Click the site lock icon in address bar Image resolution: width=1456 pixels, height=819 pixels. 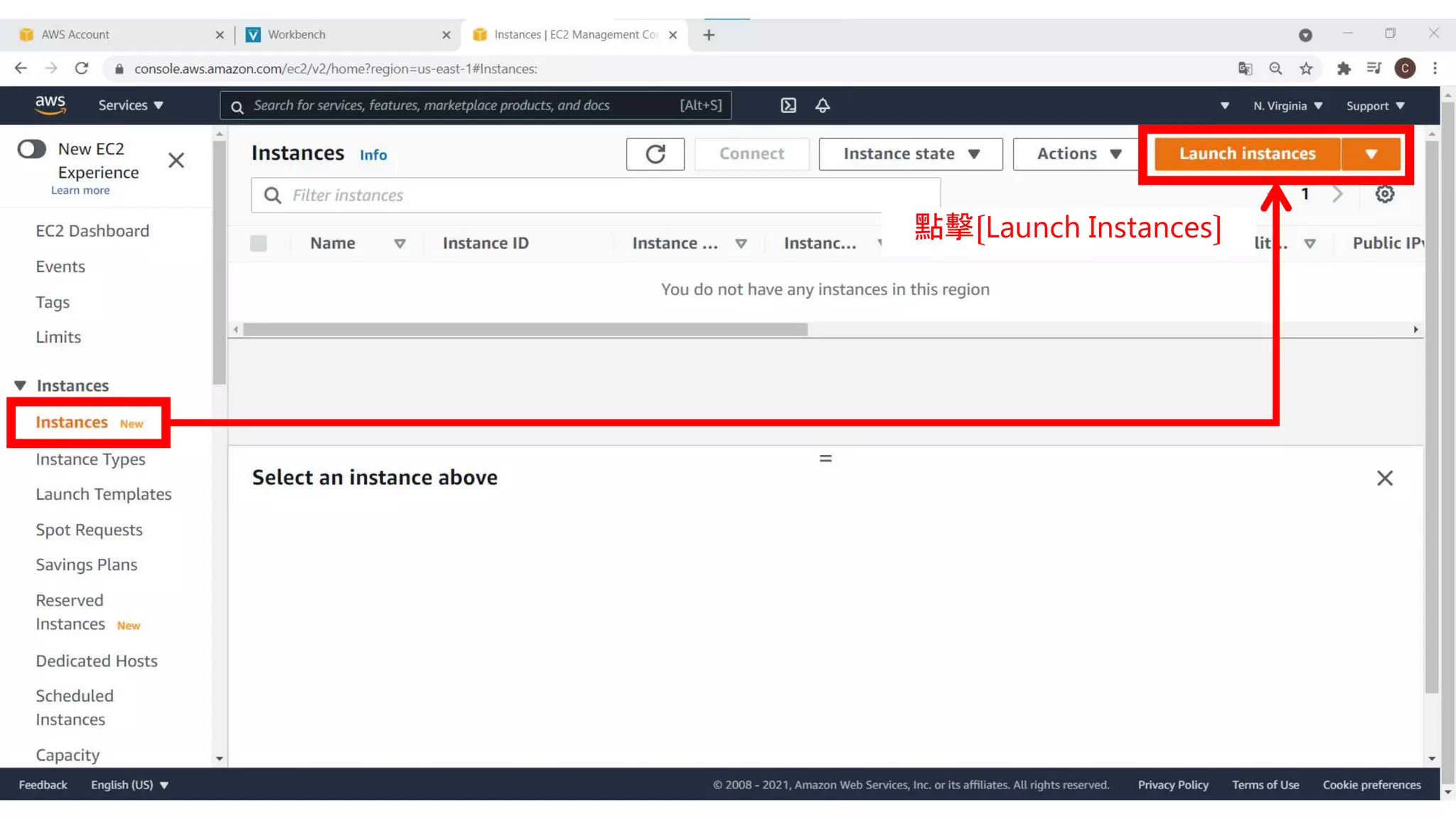[x=119, y=69]
